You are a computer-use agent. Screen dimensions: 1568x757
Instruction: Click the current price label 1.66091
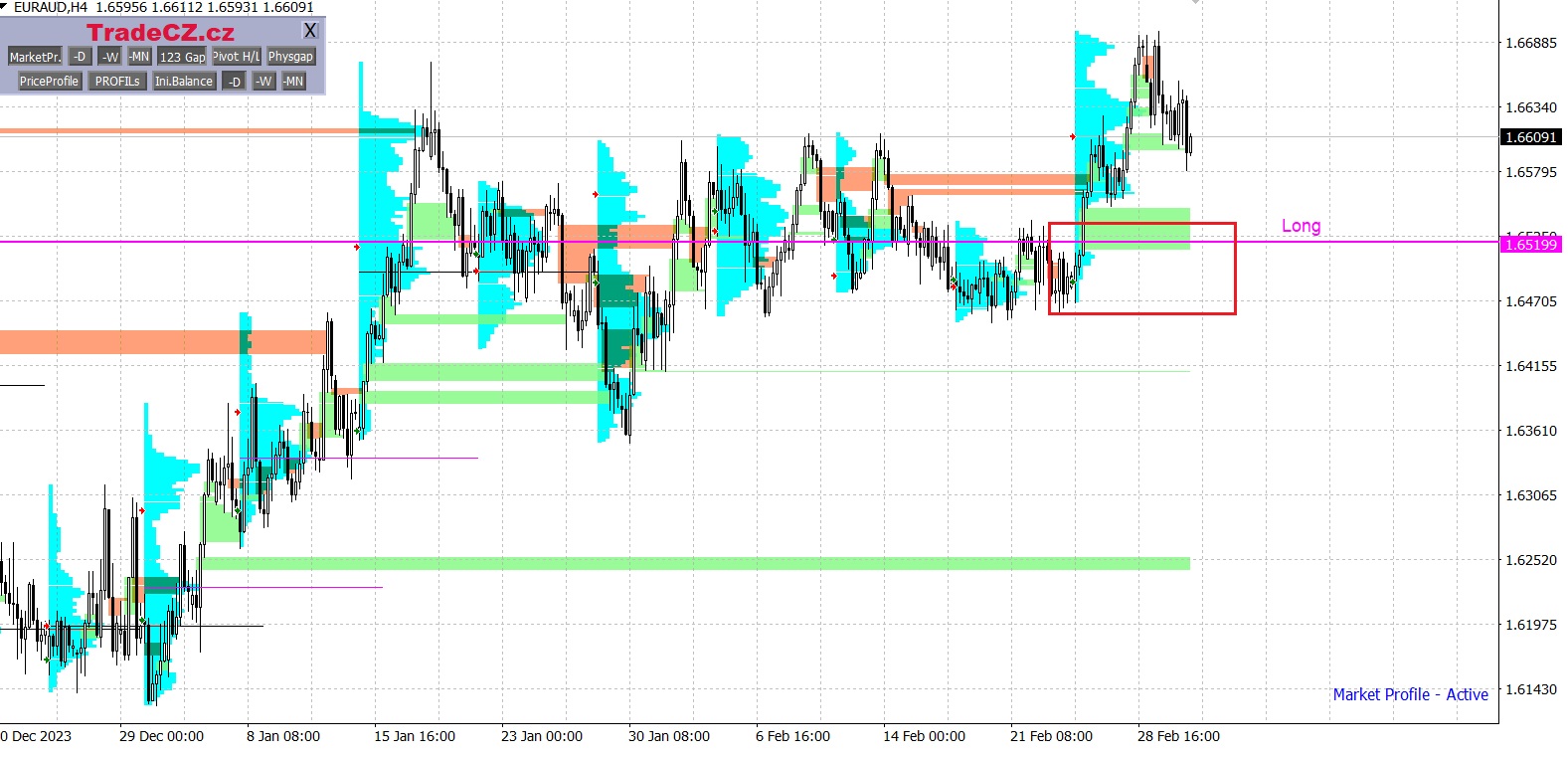tap(1530, 137)
